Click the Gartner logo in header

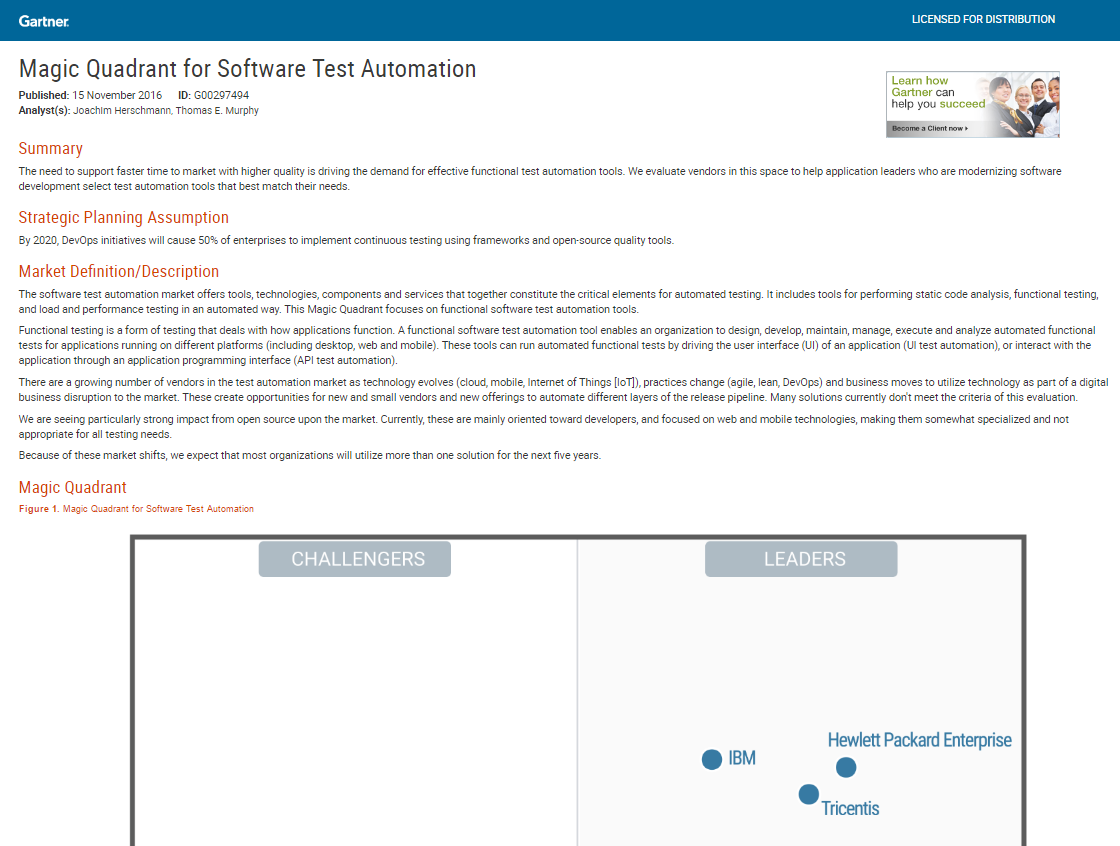coord(44,21)
